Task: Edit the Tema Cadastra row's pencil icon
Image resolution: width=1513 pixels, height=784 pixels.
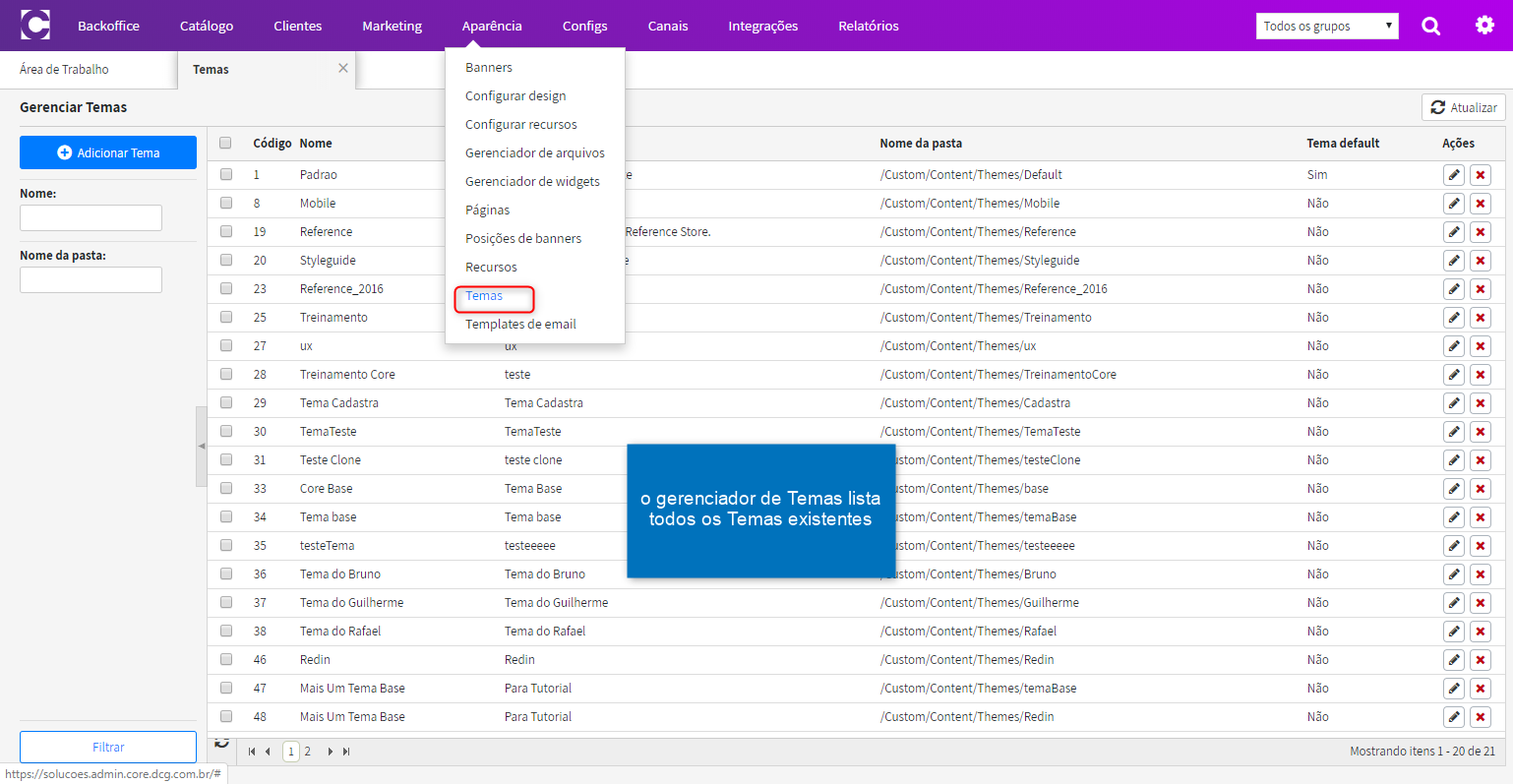Action: coord(1453,403)
